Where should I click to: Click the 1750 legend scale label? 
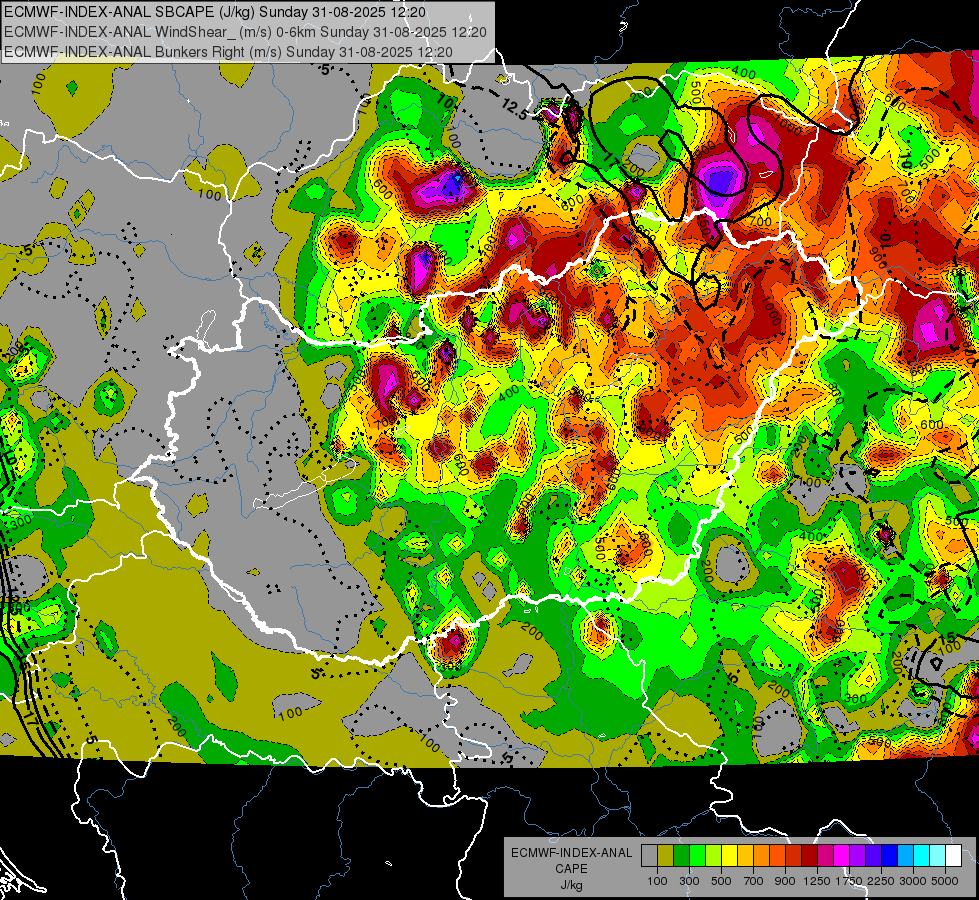pos(849,881)
